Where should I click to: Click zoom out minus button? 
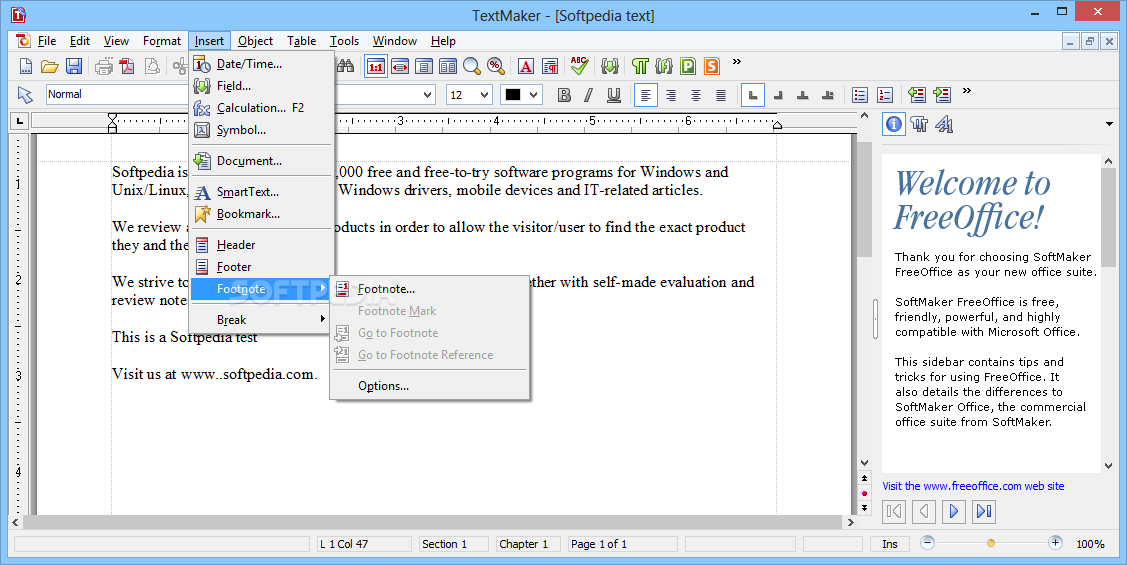point(927,543)
